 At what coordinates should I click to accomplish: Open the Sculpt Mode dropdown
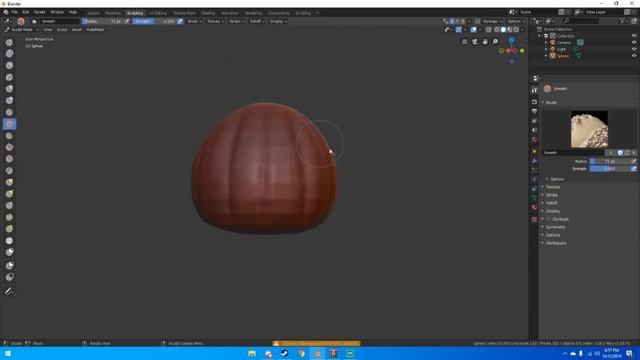[x=21, y=30]
